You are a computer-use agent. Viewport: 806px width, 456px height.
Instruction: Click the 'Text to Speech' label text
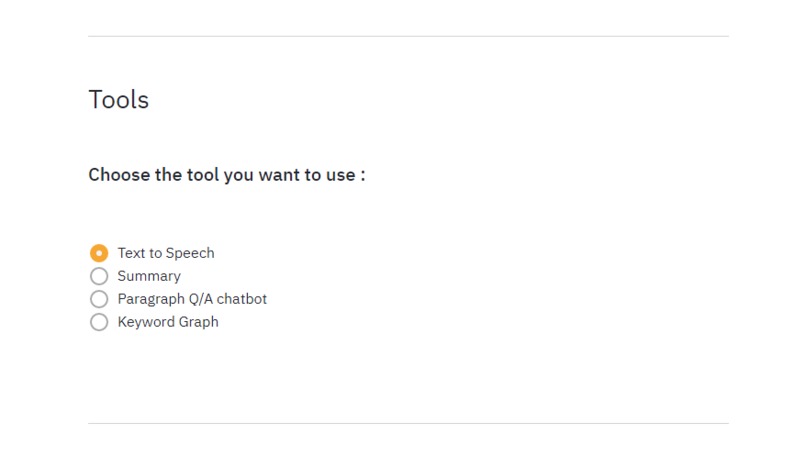pos(166,253)
